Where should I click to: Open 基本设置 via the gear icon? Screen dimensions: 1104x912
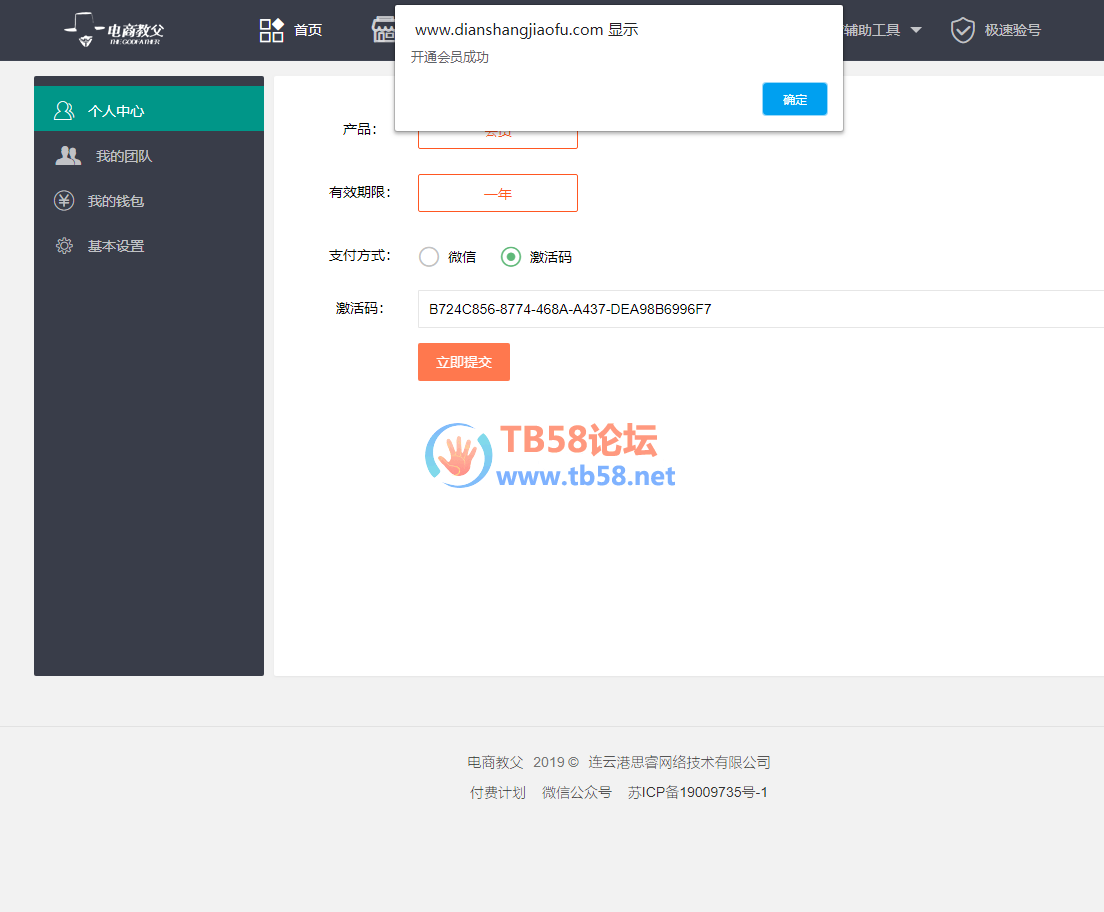click(64, 246)
